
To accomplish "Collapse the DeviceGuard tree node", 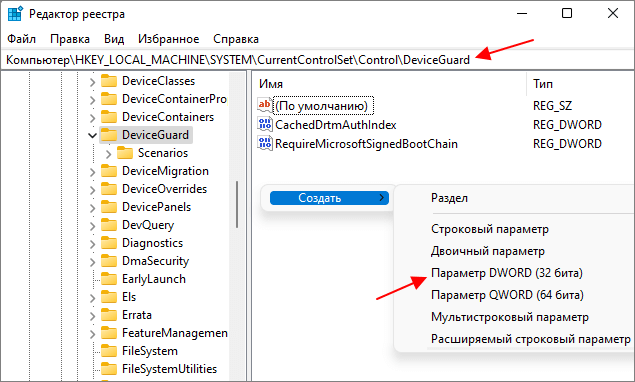I will coord(92,135).
